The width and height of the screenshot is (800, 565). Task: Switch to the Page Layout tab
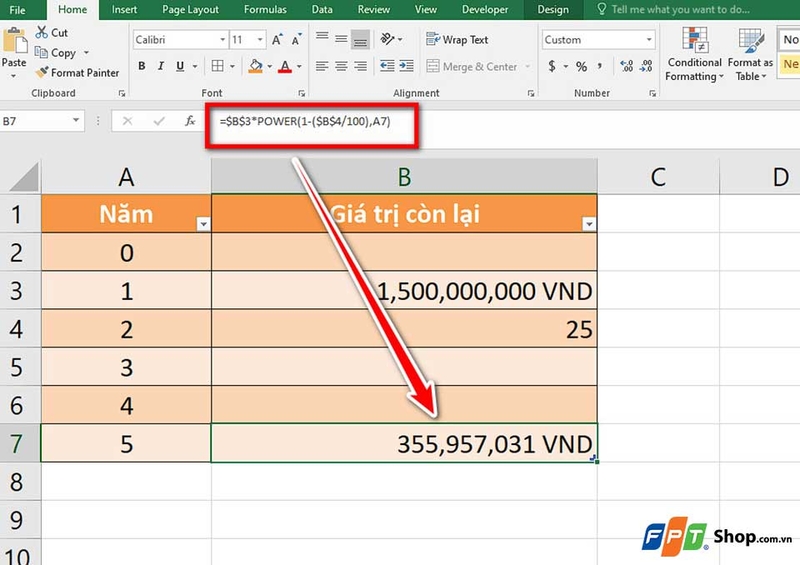click(x=190, y=10)
